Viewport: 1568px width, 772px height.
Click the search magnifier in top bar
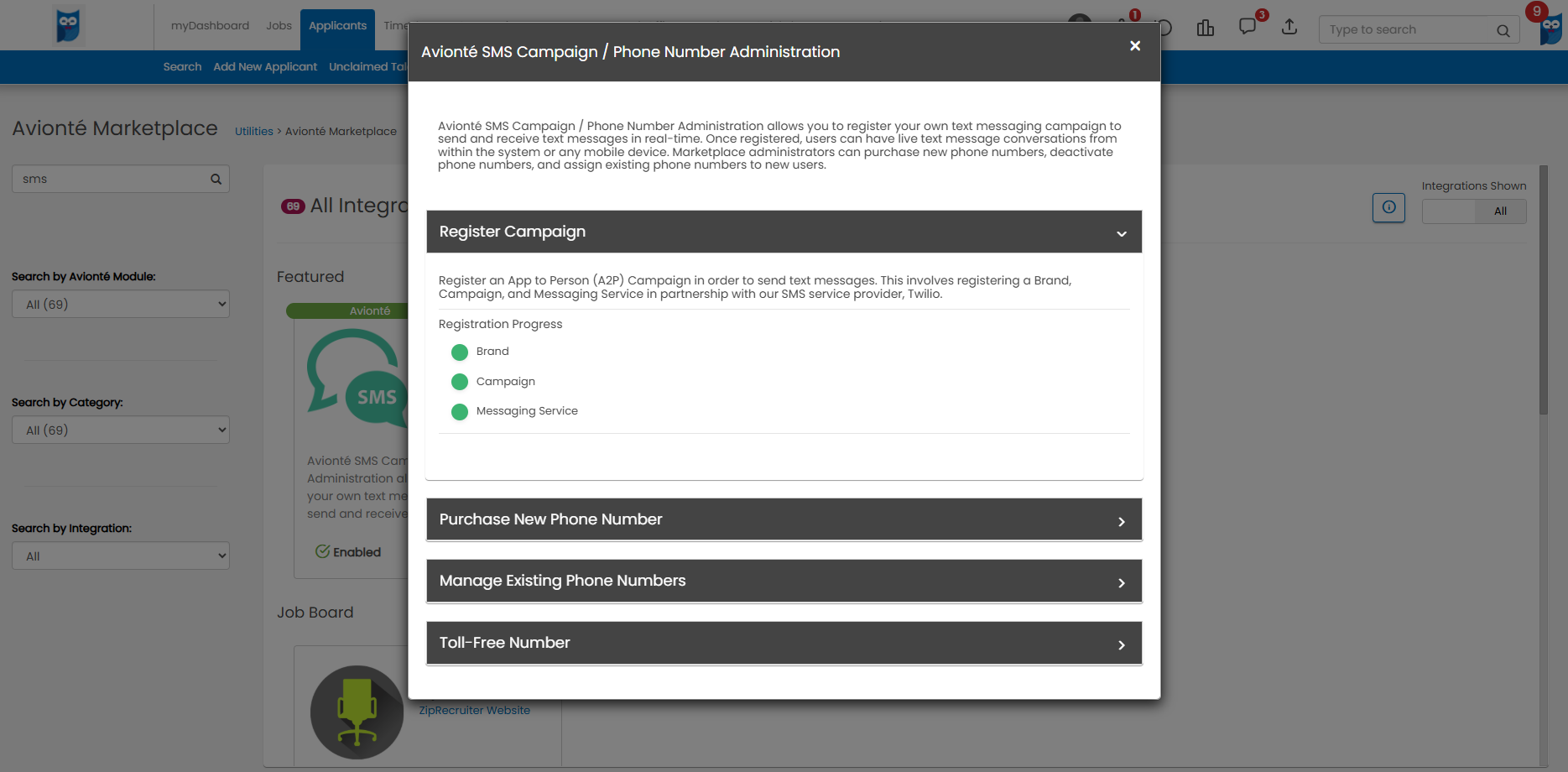click(x=1503, y=30)
